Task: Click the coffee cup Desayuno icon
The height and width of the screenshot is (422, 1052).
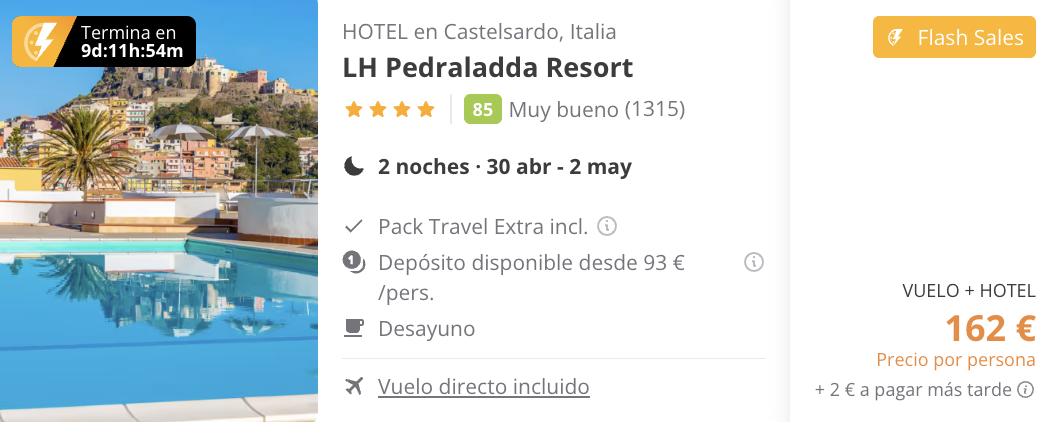Action: [354, 328]
